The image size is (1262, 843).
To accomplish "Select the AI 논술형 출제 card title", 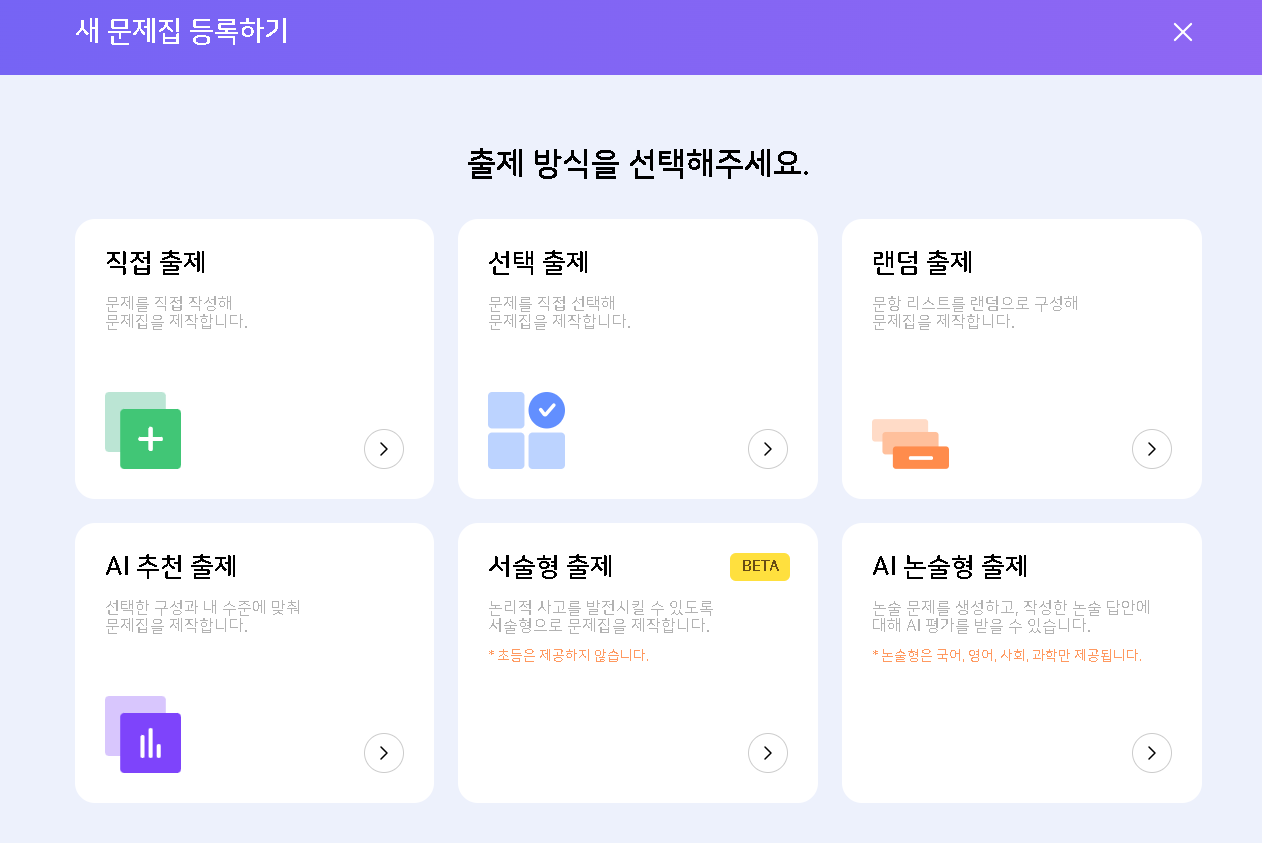I will 950,567.
